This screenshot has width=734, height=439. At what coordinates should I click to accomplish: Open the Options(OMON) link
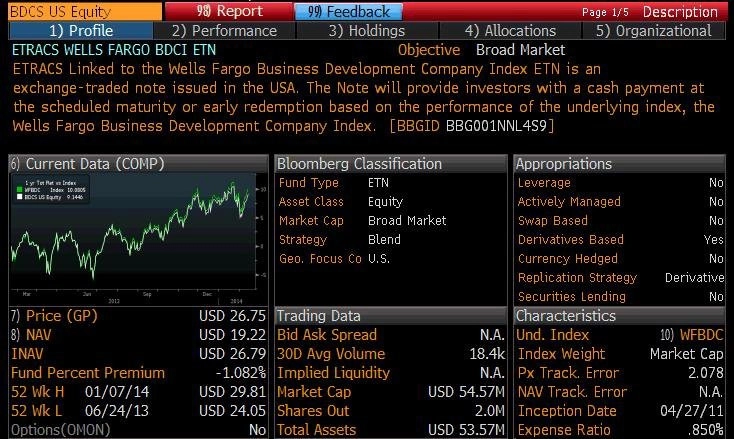point(60,430)
